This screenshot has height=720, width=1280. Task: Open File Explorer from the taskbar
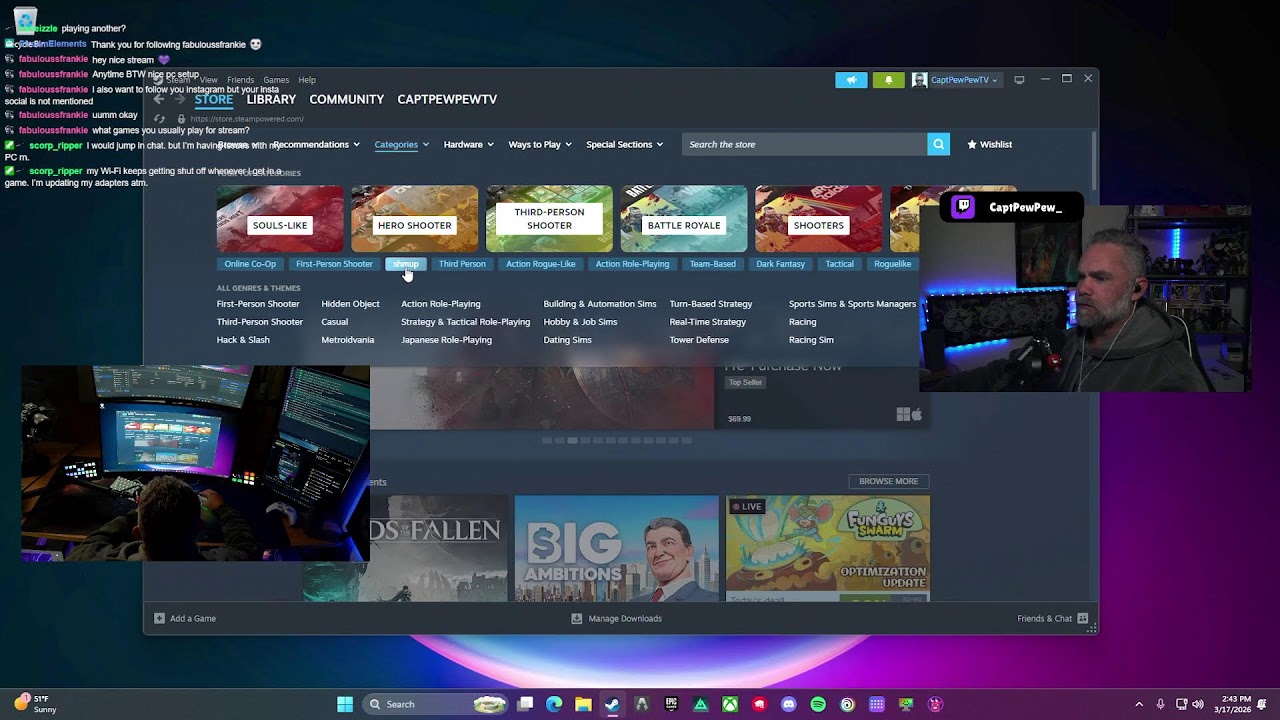click(x=583, y=704)
